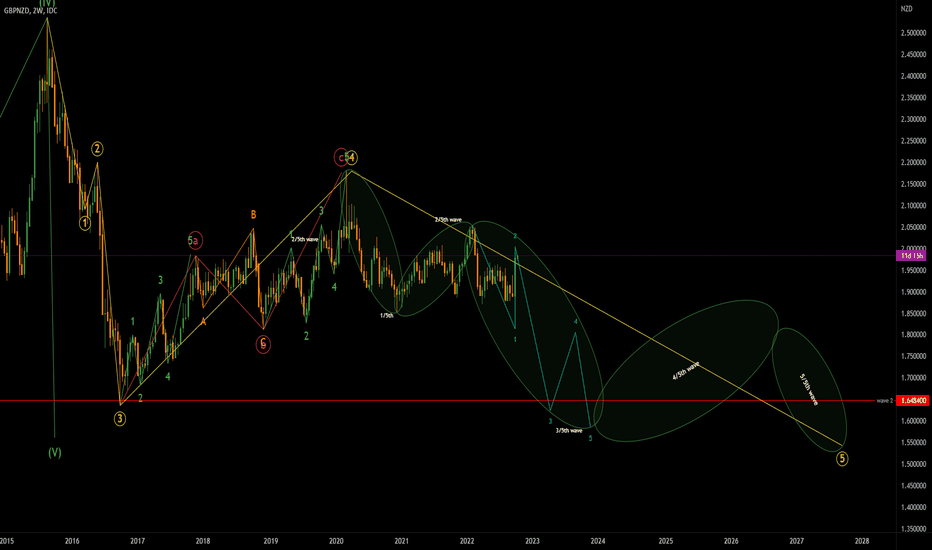
Task: Click the 1.350000 price axis label
Action: click(x=913, y=529)
